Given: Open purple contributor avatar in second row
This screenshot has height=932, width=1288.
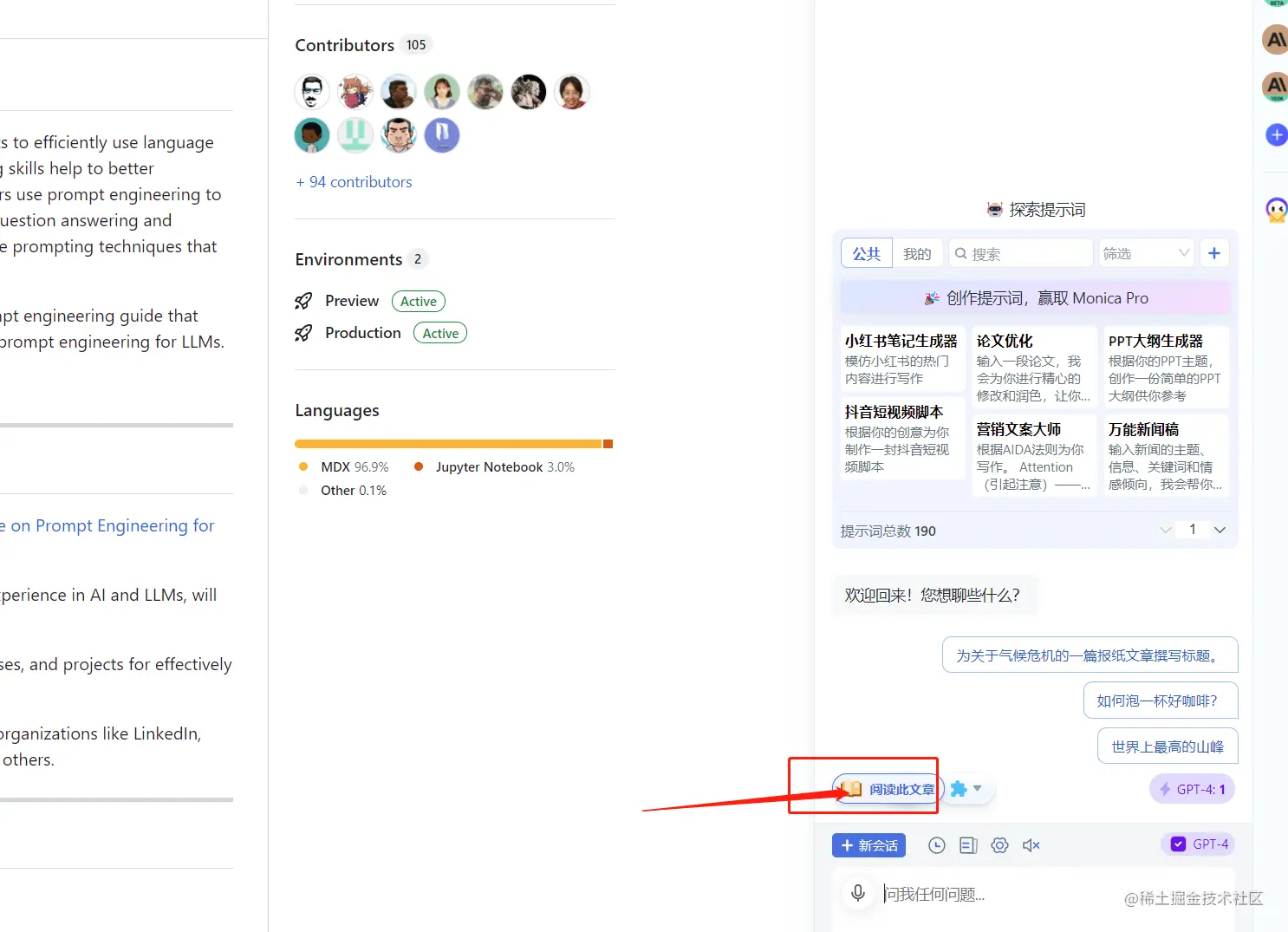Looking at the screenshot, I should tap(442, 135).
